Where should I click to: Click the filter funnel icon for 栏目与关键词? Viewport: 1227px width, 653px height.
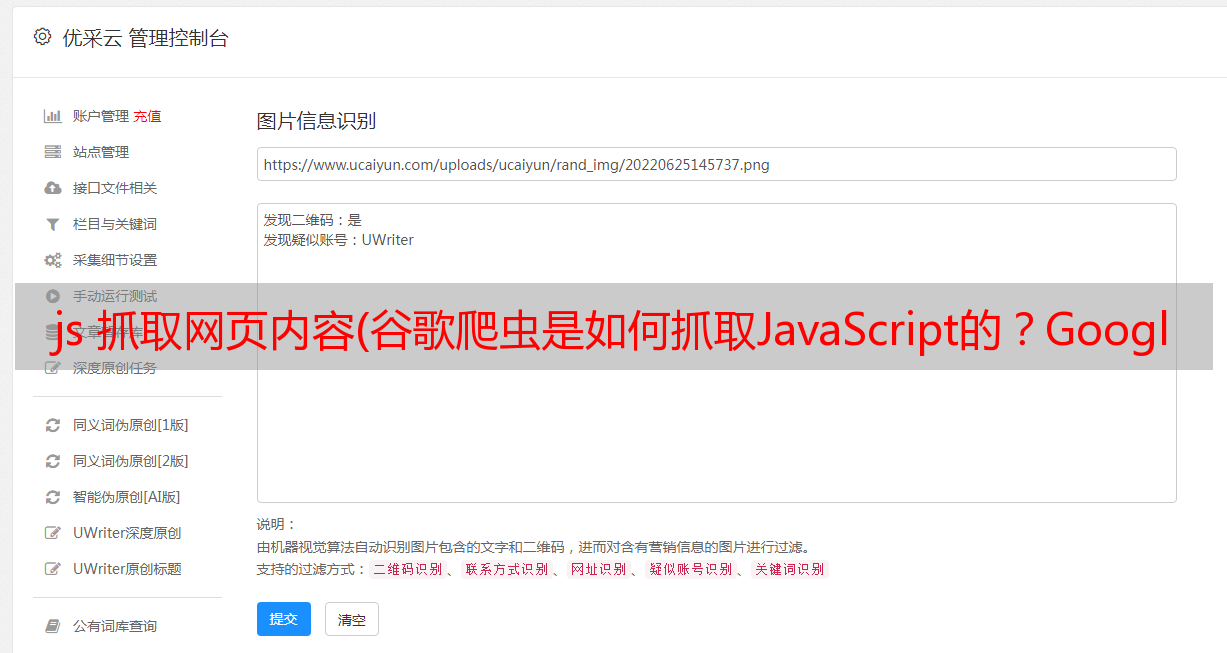point(53,224)
